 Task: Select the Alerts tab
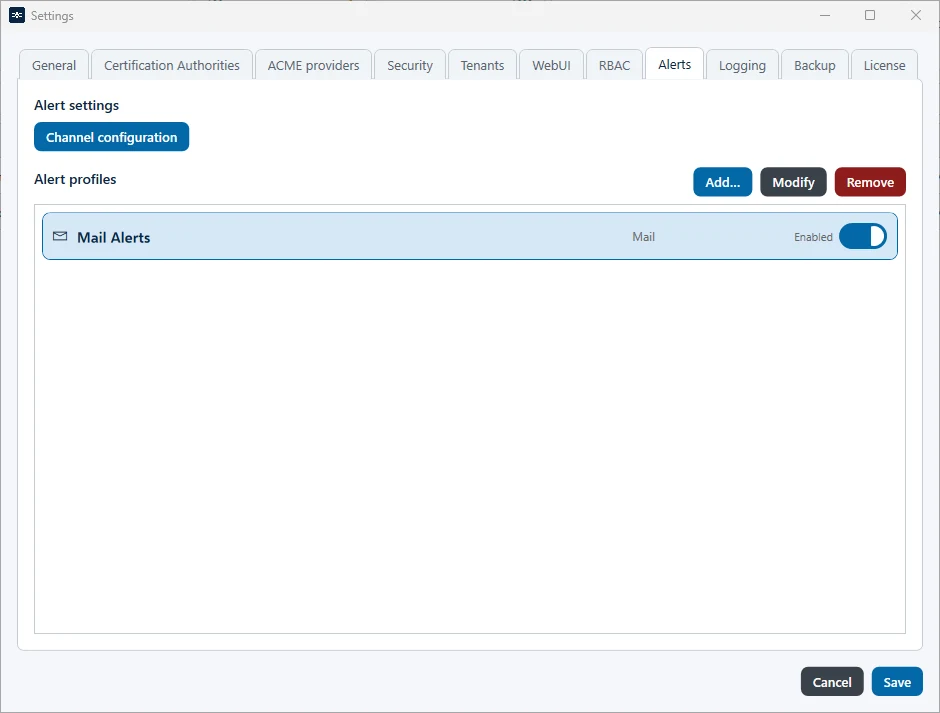click(x=674, y=64)
